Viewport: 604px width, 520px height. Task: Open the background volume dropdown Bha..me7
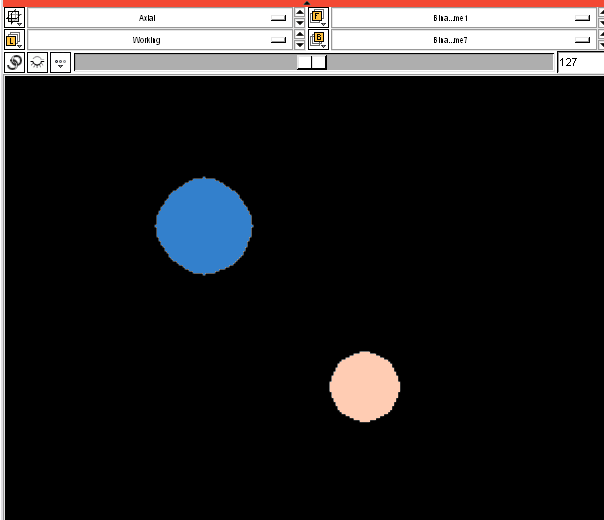tap(461, 40)
